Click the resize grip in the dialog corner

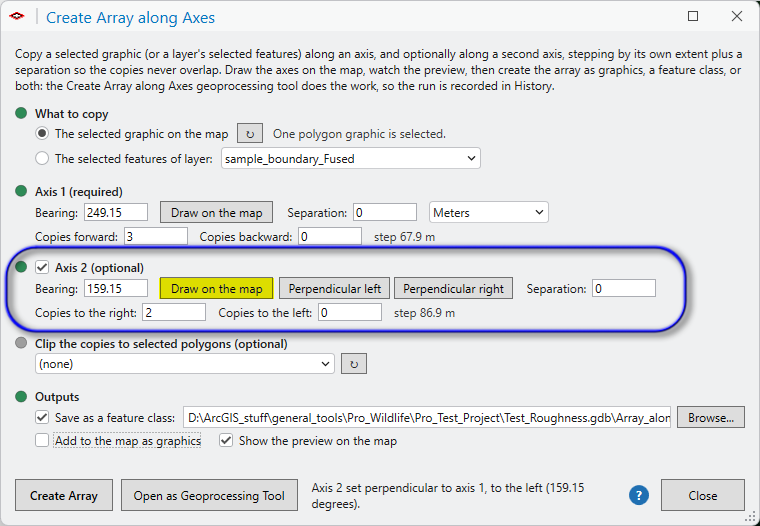click(x=750, y=518)
